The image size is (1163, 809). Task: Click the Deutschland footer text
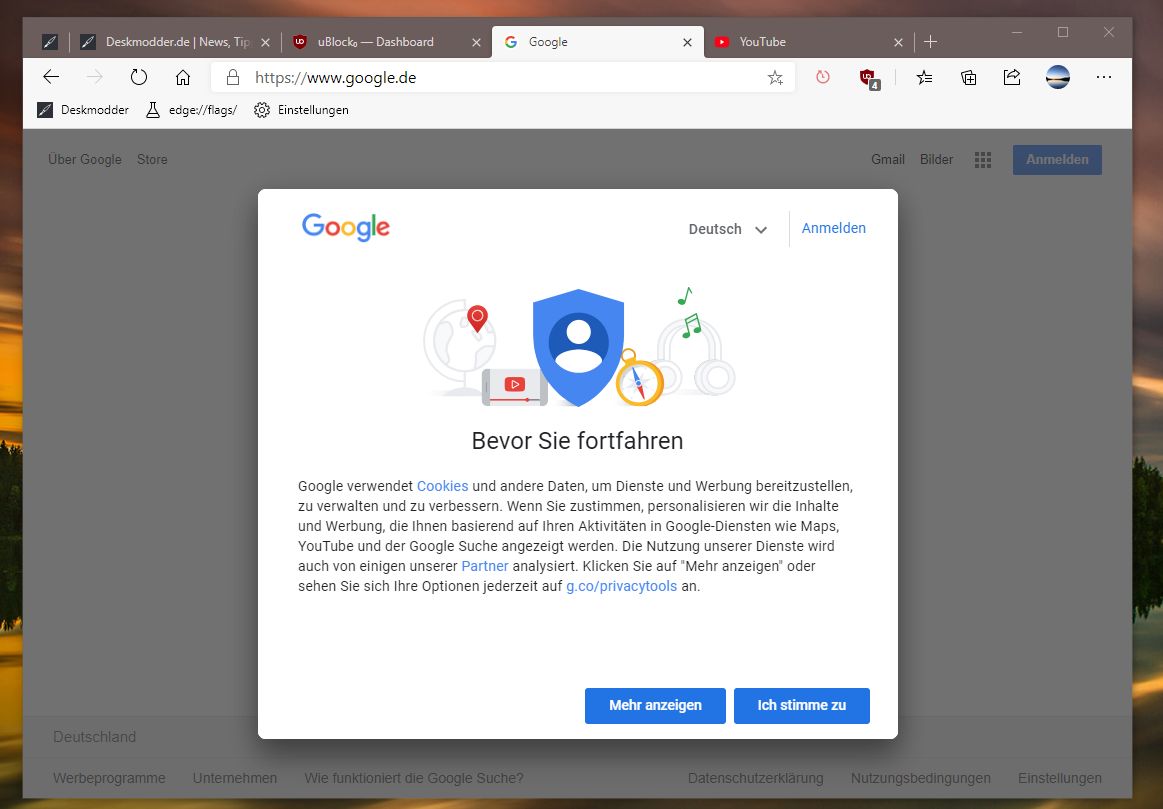coord(94,737)
